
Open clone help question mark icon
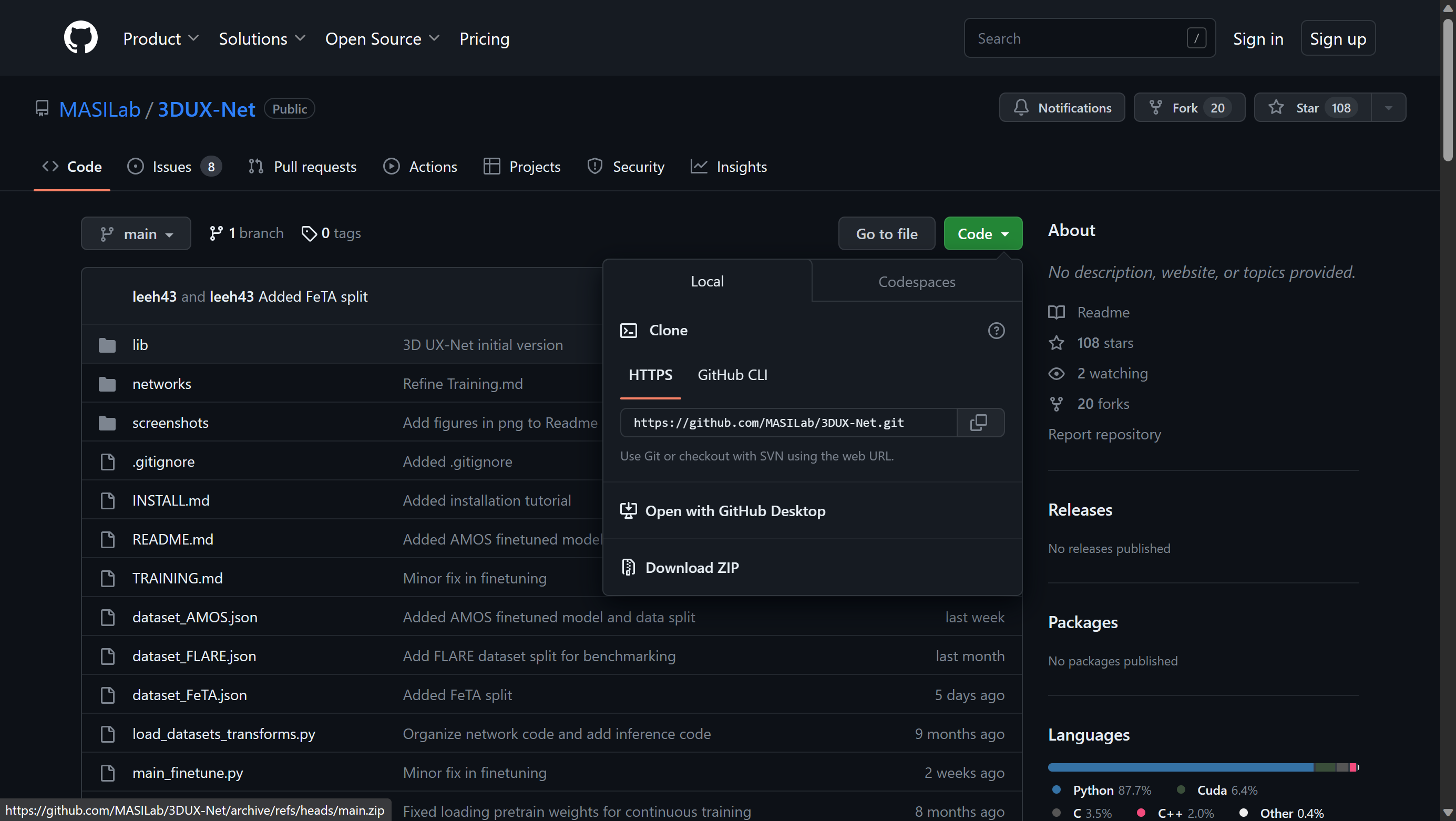point(996,331)
